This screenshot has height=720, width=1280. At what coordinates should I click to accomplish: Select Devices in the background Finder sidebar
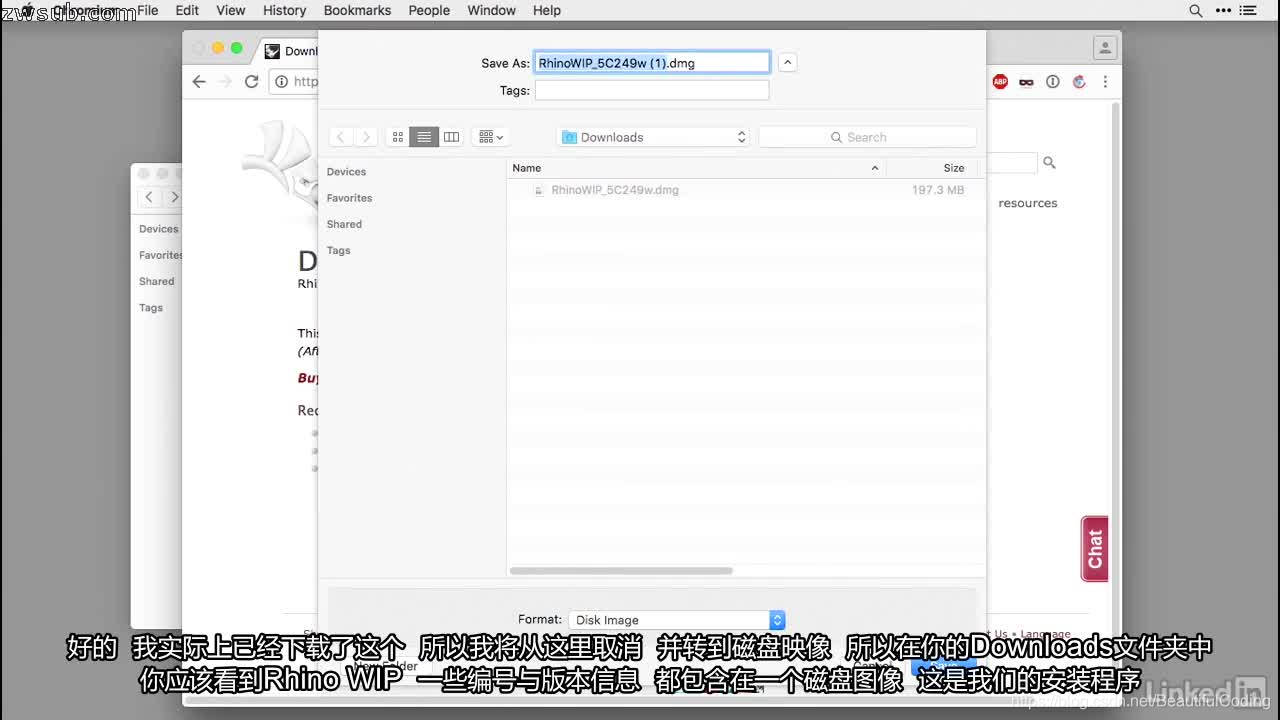pos(158,229)
